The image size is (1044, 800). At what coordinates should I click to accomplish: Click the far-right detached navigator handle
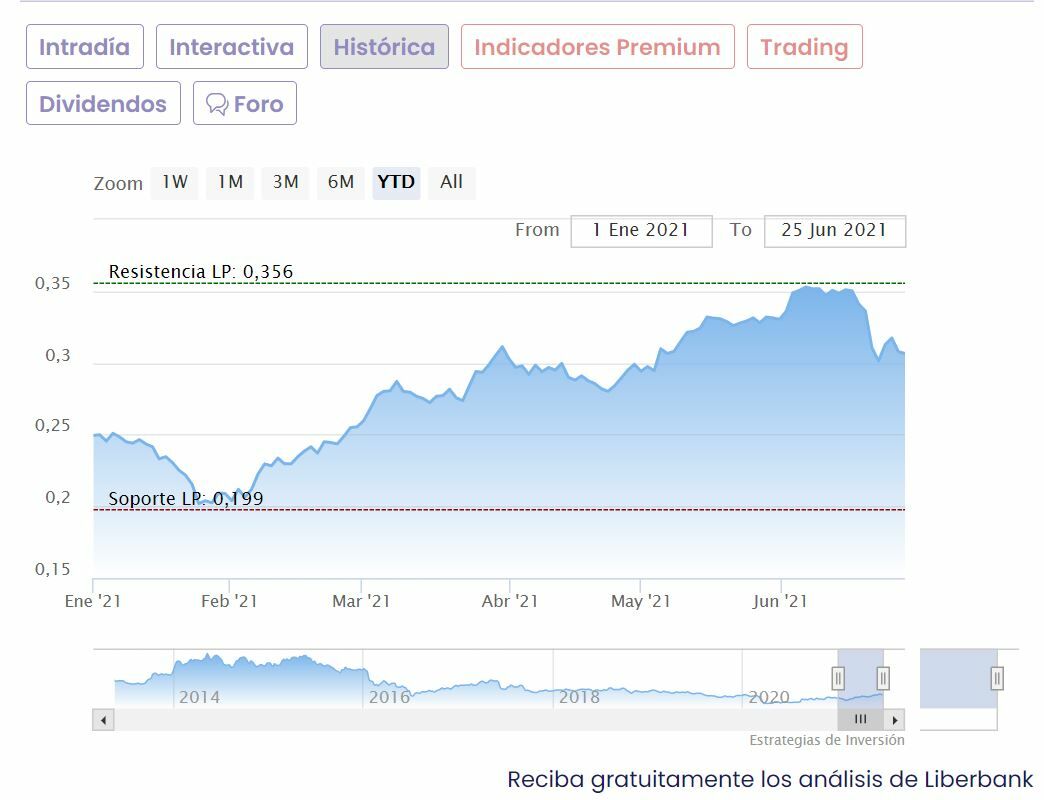997,679
